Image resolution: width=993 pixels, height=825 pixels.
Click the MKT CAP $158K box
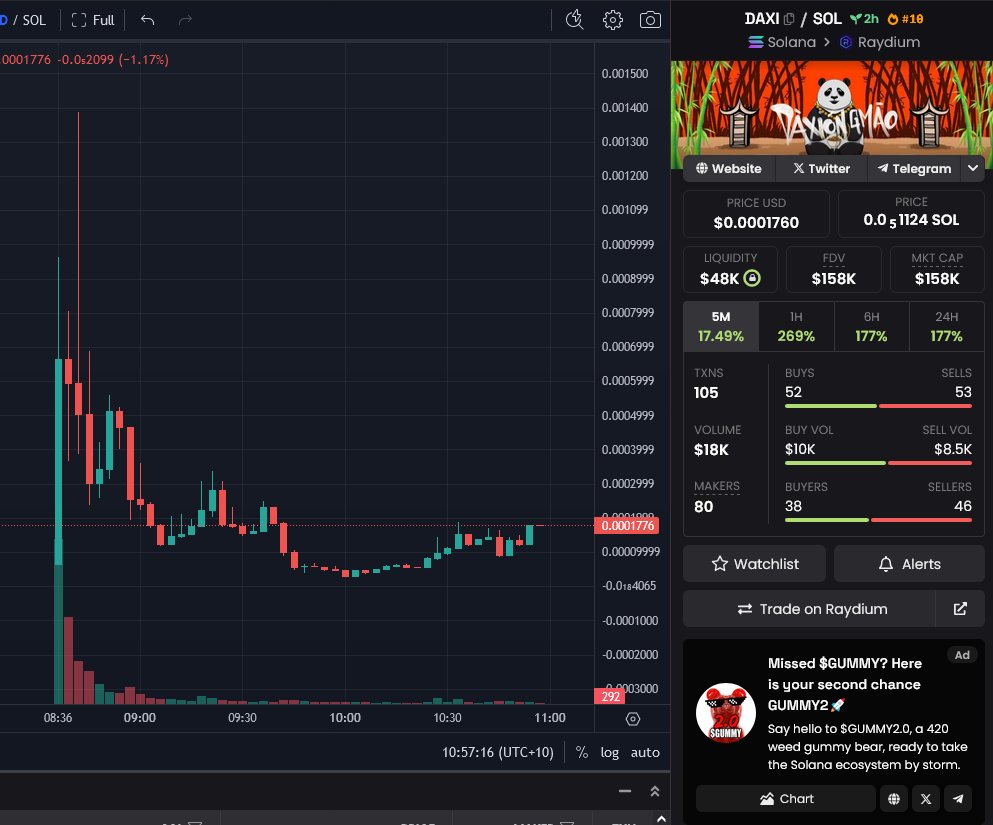pyautogui.click(x=937, y=270)
